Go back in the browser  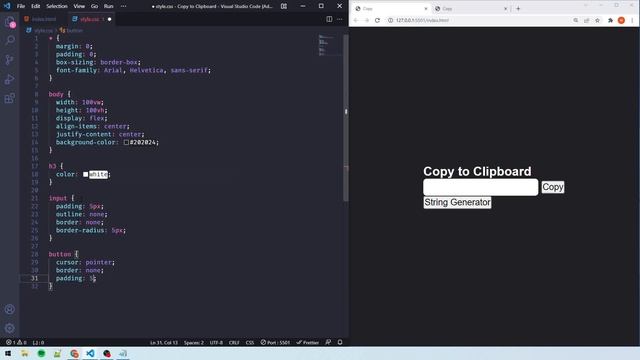point(356,20)
